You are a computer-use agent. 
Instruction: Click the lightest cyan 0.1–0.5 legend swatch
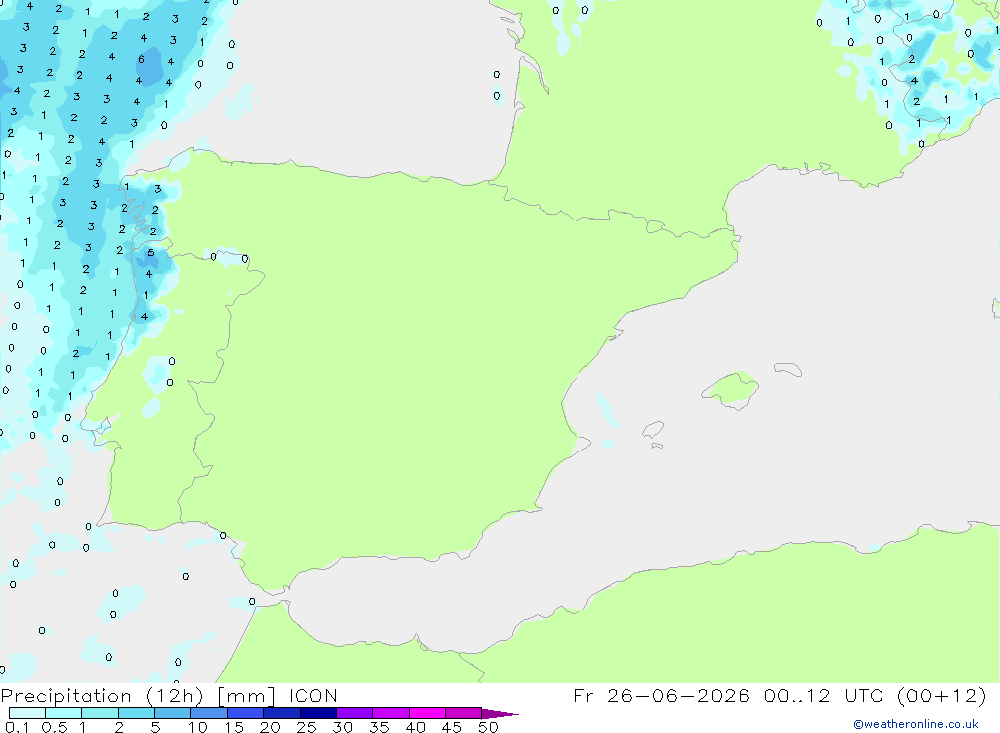point(27,713)
